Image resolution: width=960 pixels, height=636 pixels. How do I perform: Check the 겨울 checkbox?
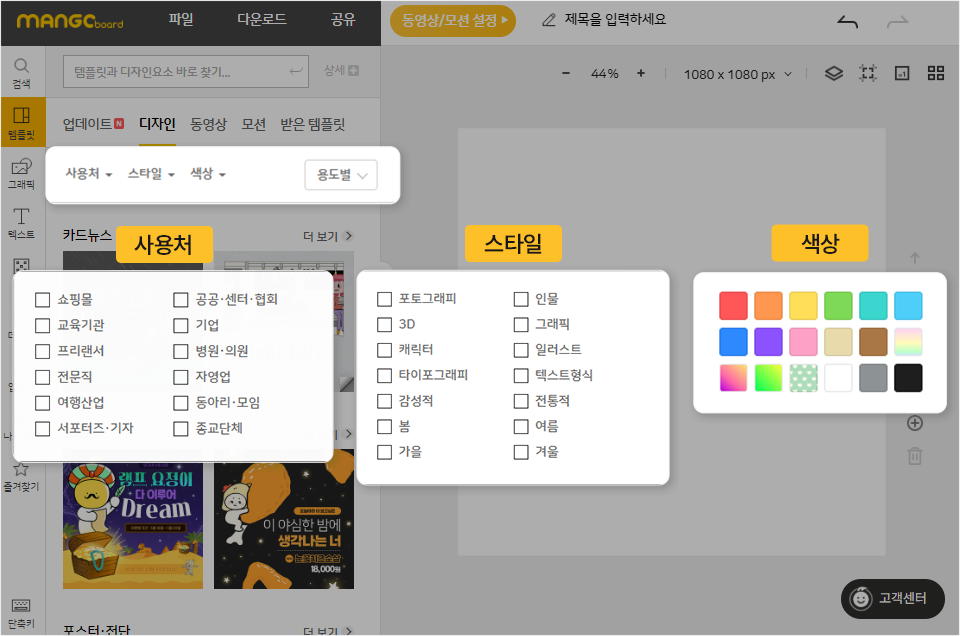(x=521, y=452)
